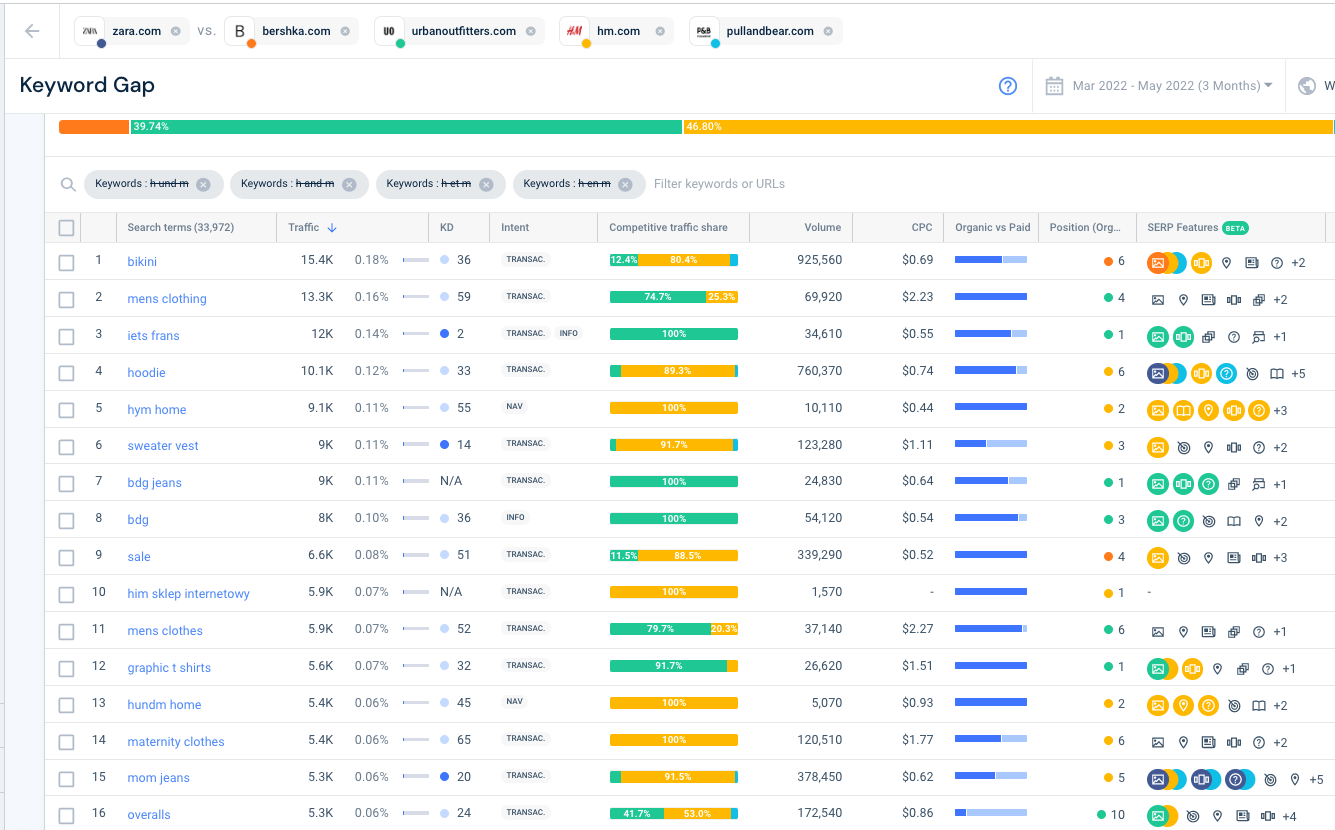Open the bikini keyword link

pos(142,262)
